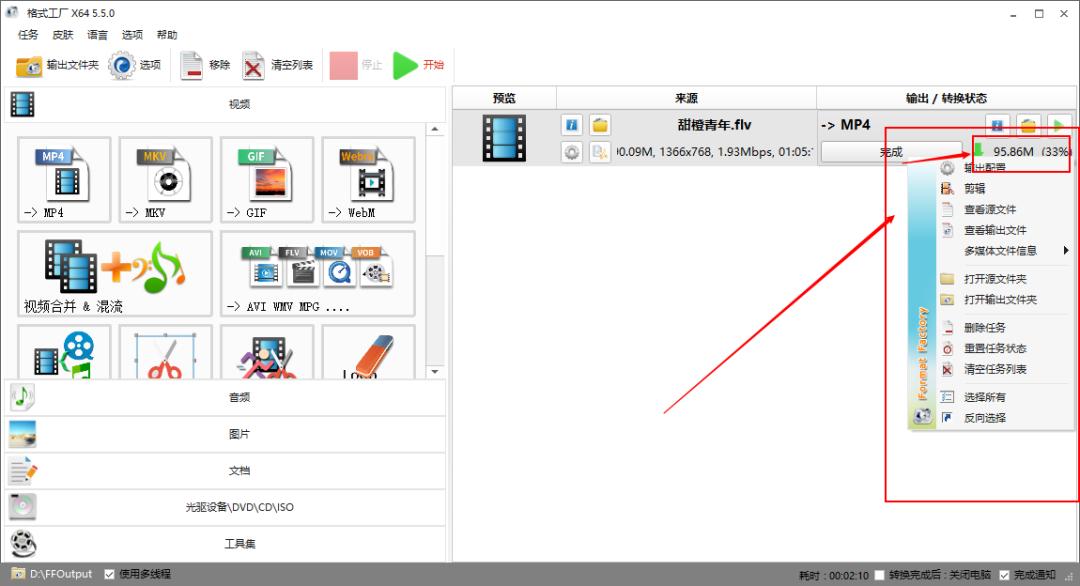Open the 帮助 menu
The image size is (1080, 586).
point(167,34)
